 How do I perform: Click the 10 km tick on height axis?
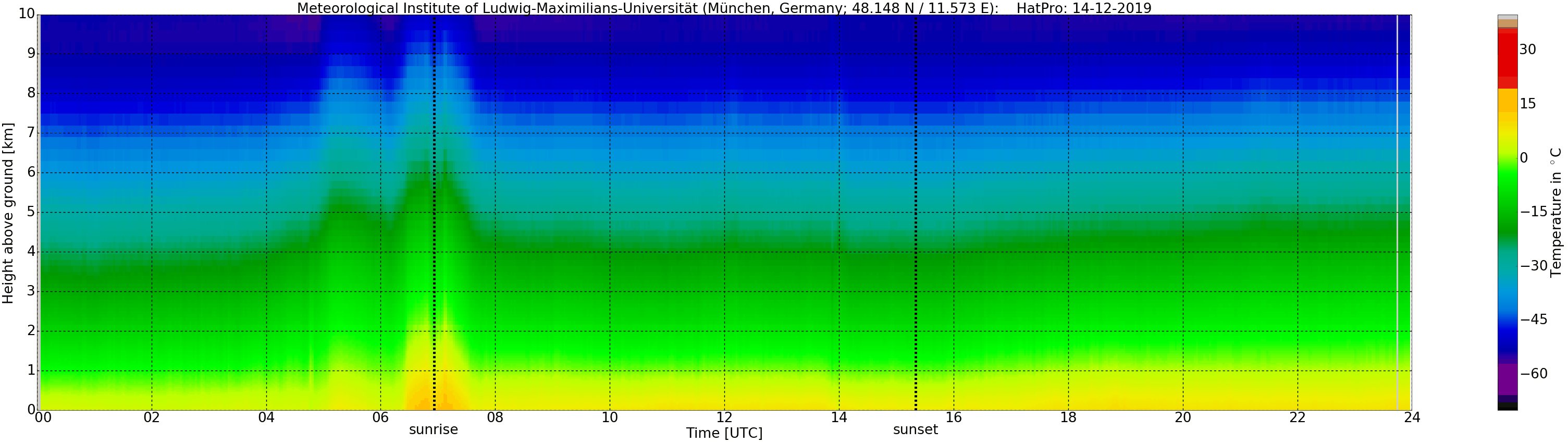tap(27, 14)
